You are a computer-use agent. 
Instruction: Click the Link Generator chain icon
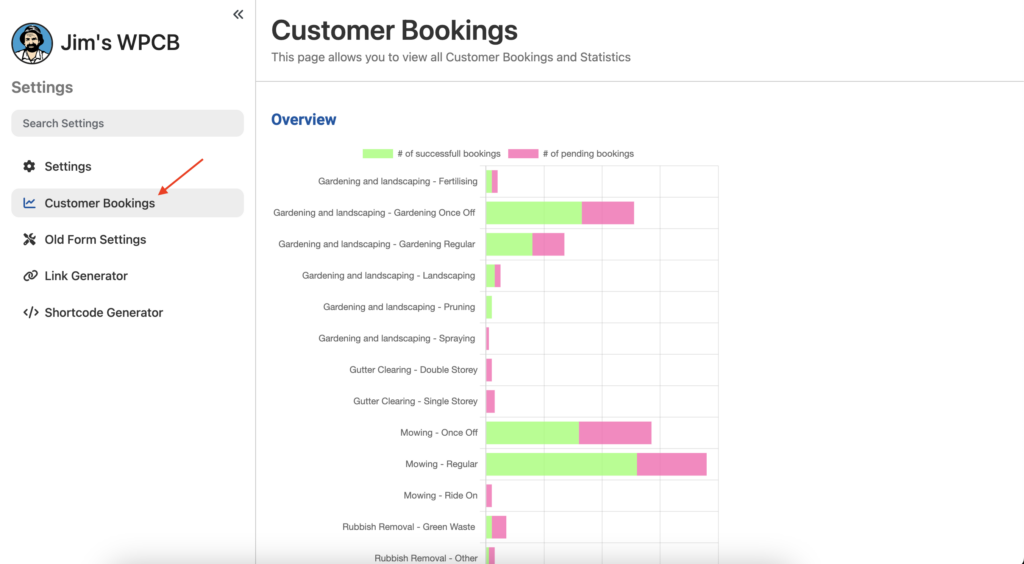coord(29,276)
